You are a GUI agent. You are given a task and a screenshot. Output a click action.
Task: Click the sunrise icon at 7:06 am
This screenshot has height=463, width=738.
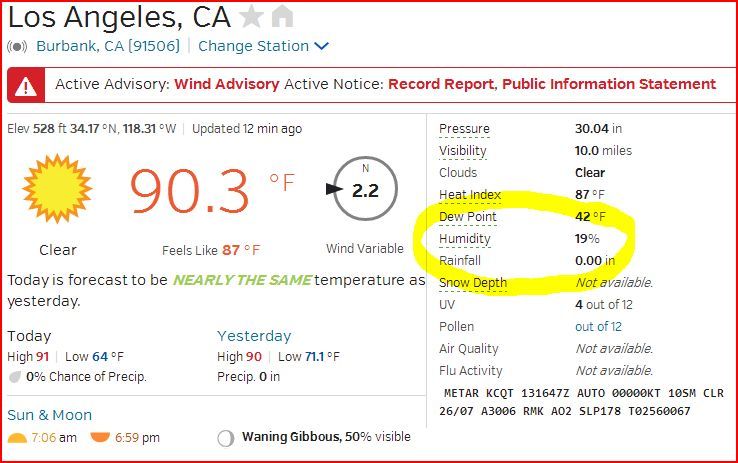17,438
